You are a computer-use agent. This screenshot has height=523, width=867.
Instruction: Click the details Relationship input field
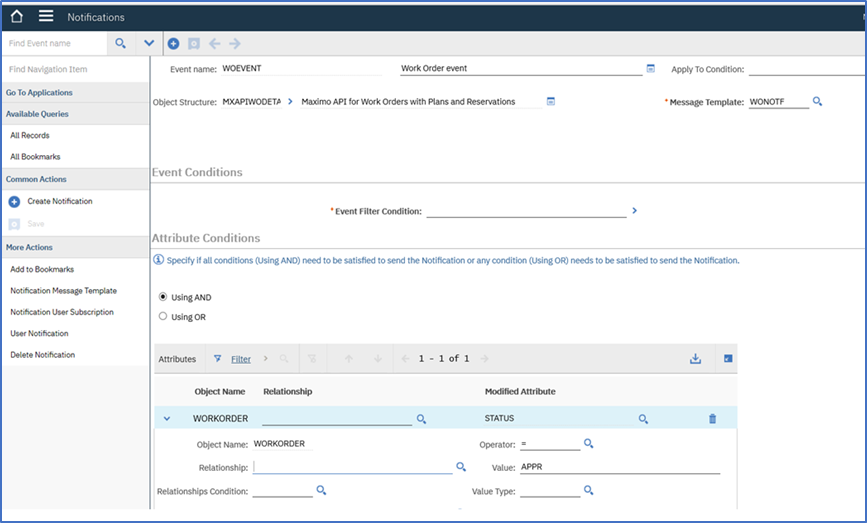pyautogui.click(x=353, y=467)
